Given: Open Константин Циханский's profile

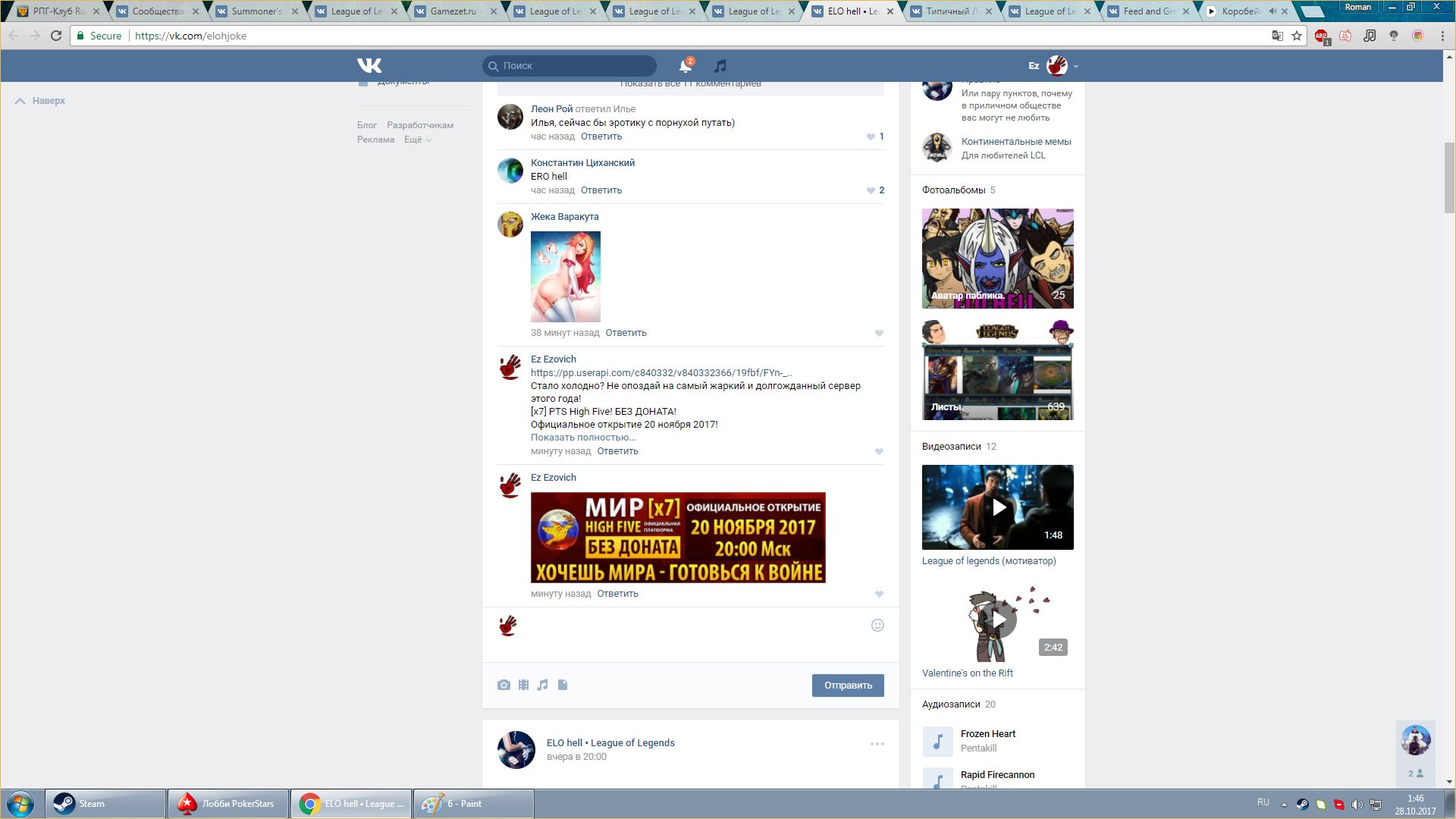Looking at the screenshot, I should click(x=582, y=163).
